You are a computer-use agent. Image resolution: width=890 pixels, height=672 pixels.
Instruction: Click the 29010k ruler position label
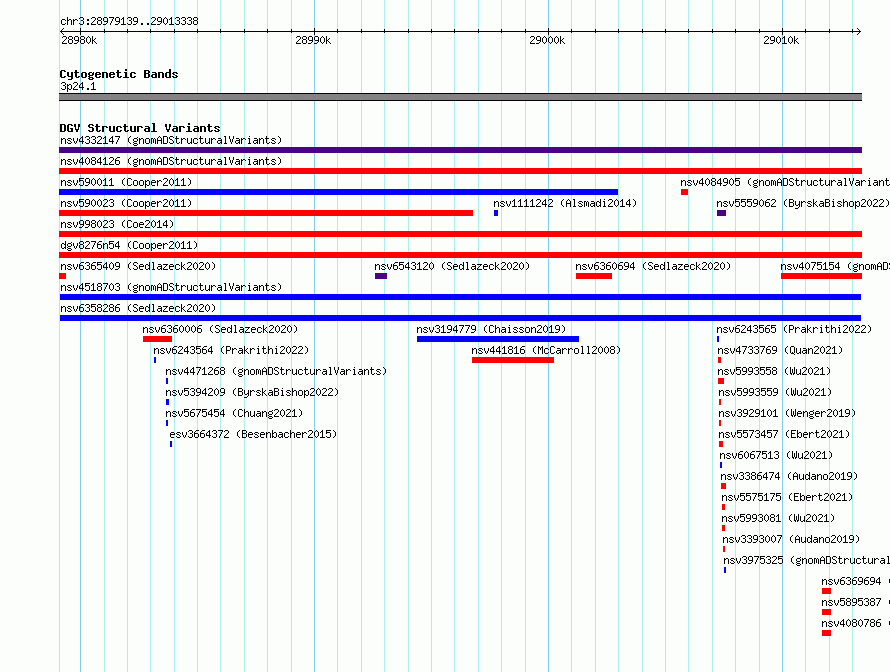coord(781,40)
